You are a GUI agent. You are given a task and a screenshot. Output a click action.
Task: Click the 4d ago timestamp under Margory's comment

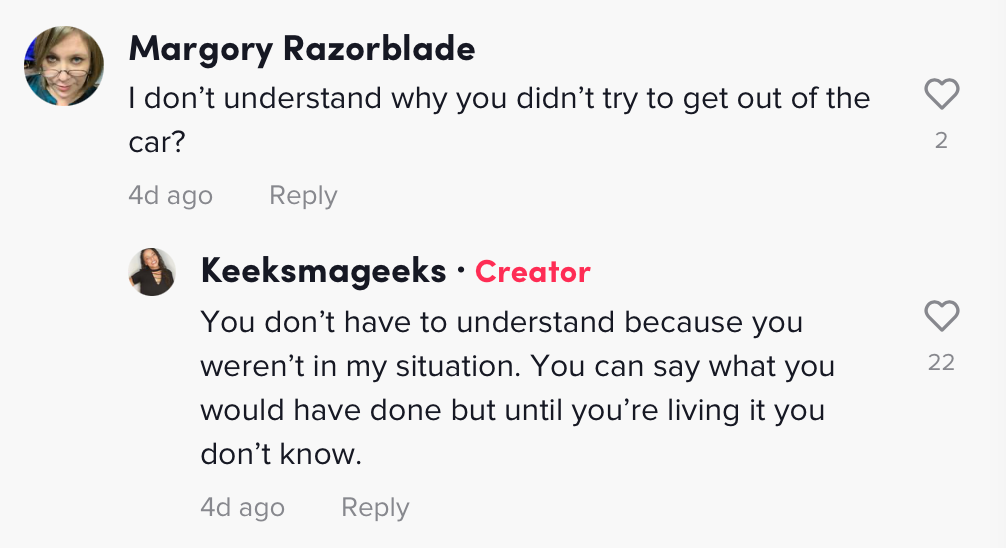click(x=170, y=196)
